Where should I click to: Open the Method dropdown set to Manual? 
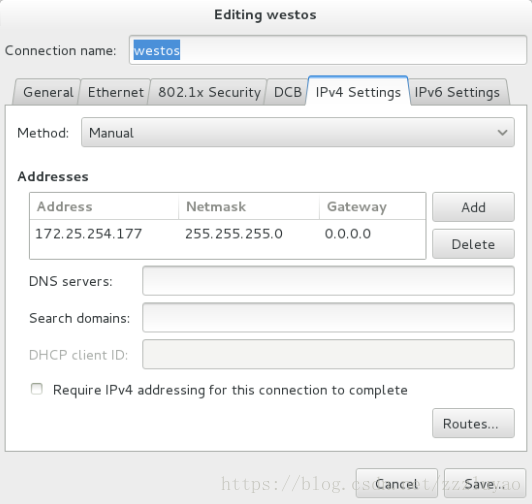tap(298, 132)
